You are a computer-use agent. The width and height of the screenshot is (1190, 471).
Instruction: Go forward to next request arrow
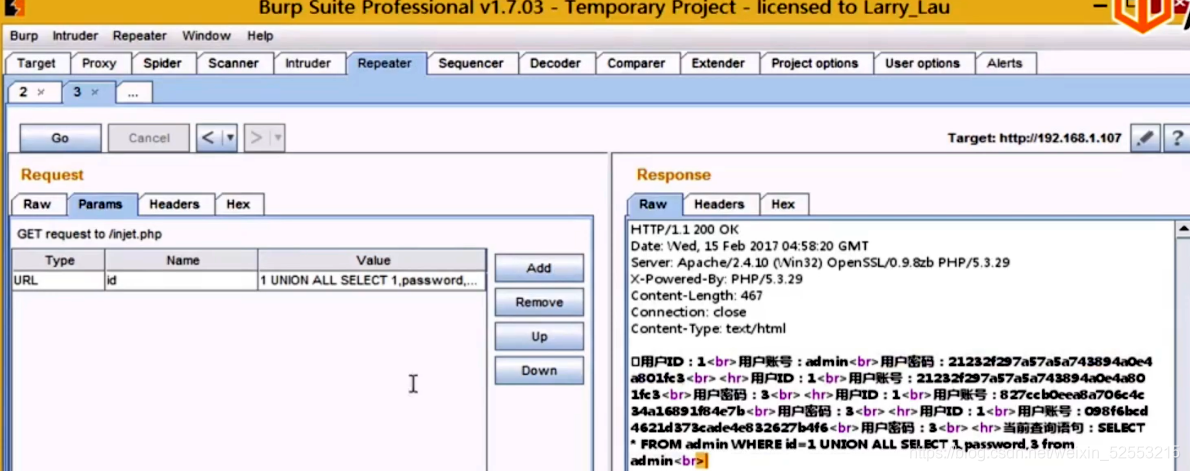257,137
